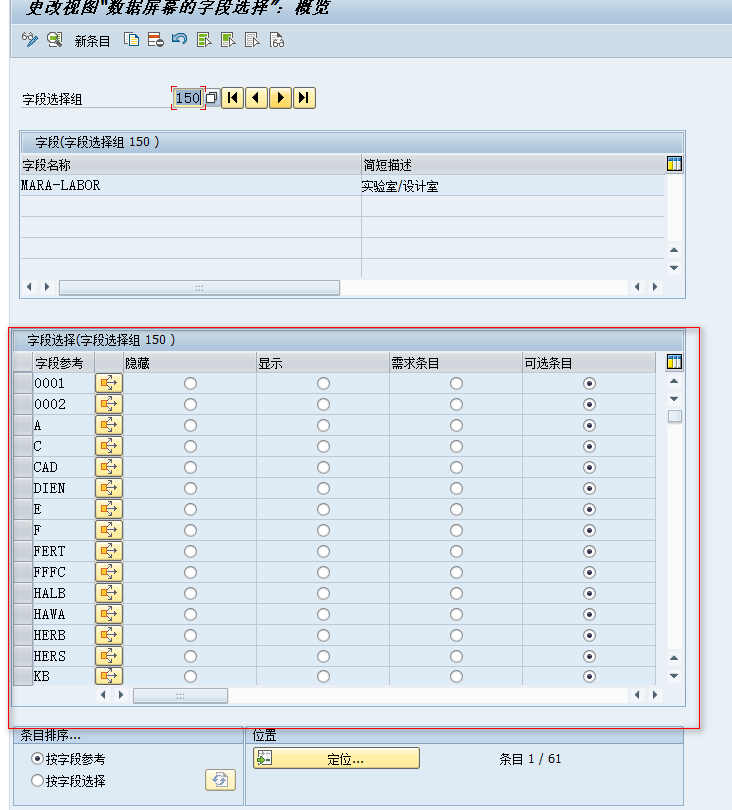Click down scroll arrow of upper 字段 table
The image size is (732, 810).
674,268
